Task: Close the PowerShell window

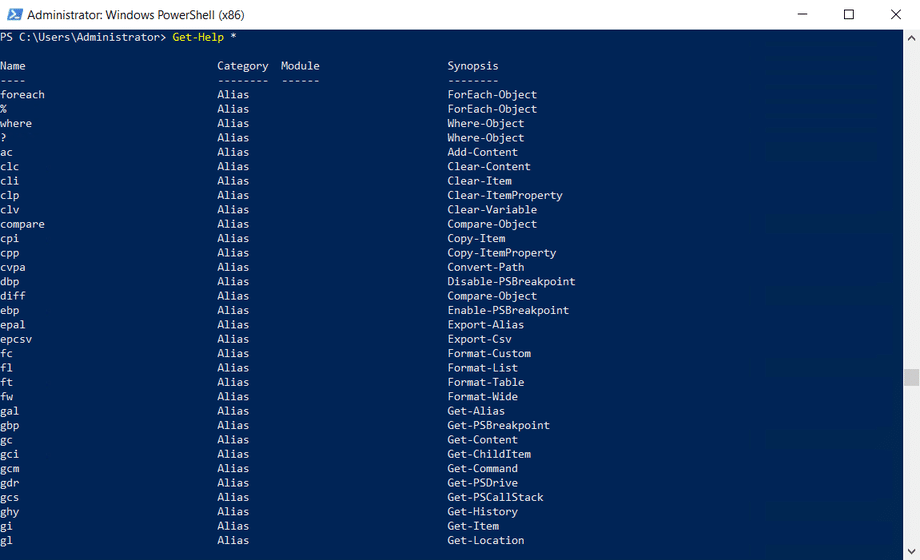Action: tap(895, 14)
